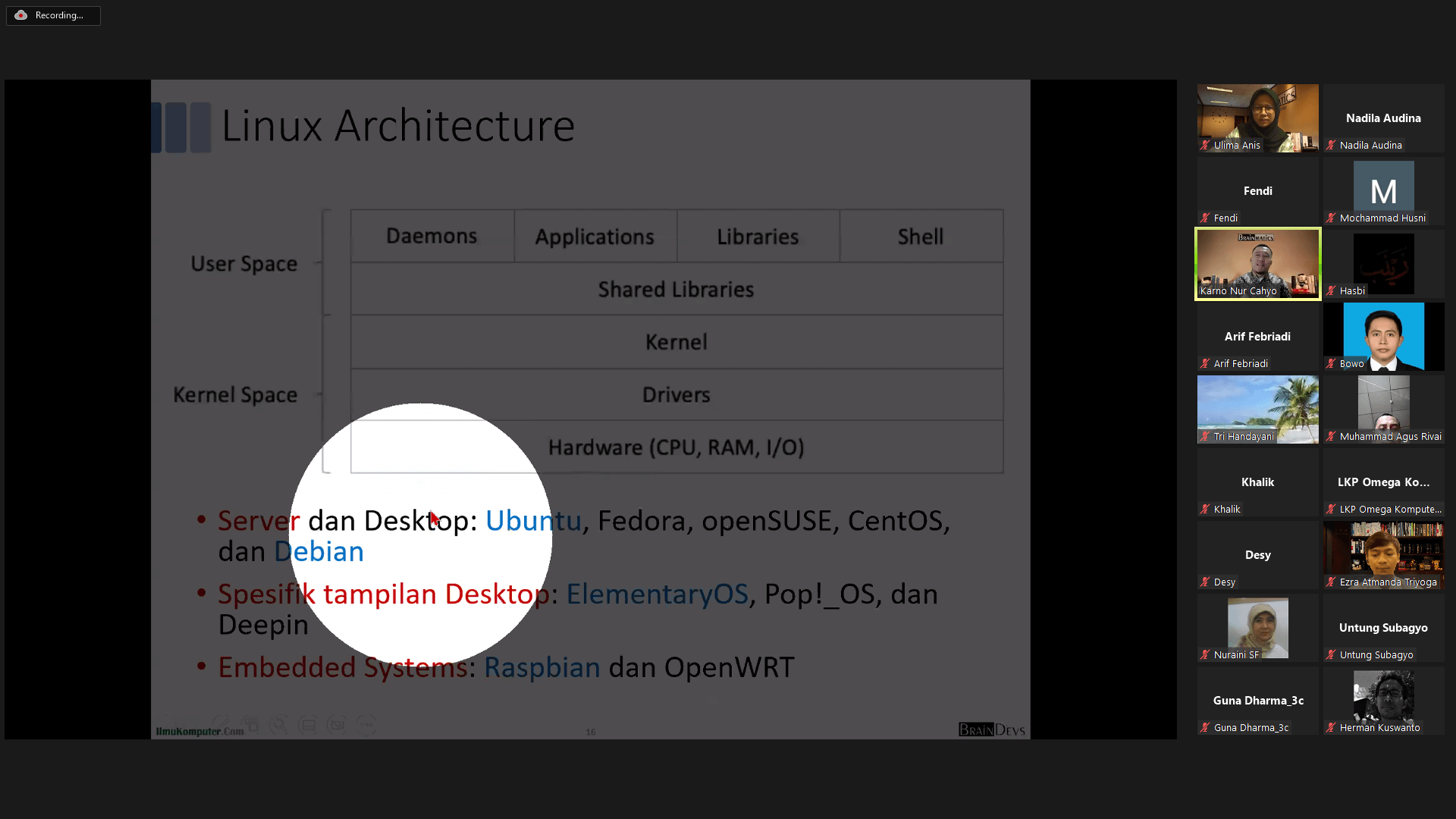Open the see-all-slides icon in slideshow toolbar
Screen dimensions: 1456x819
[250, 725]
